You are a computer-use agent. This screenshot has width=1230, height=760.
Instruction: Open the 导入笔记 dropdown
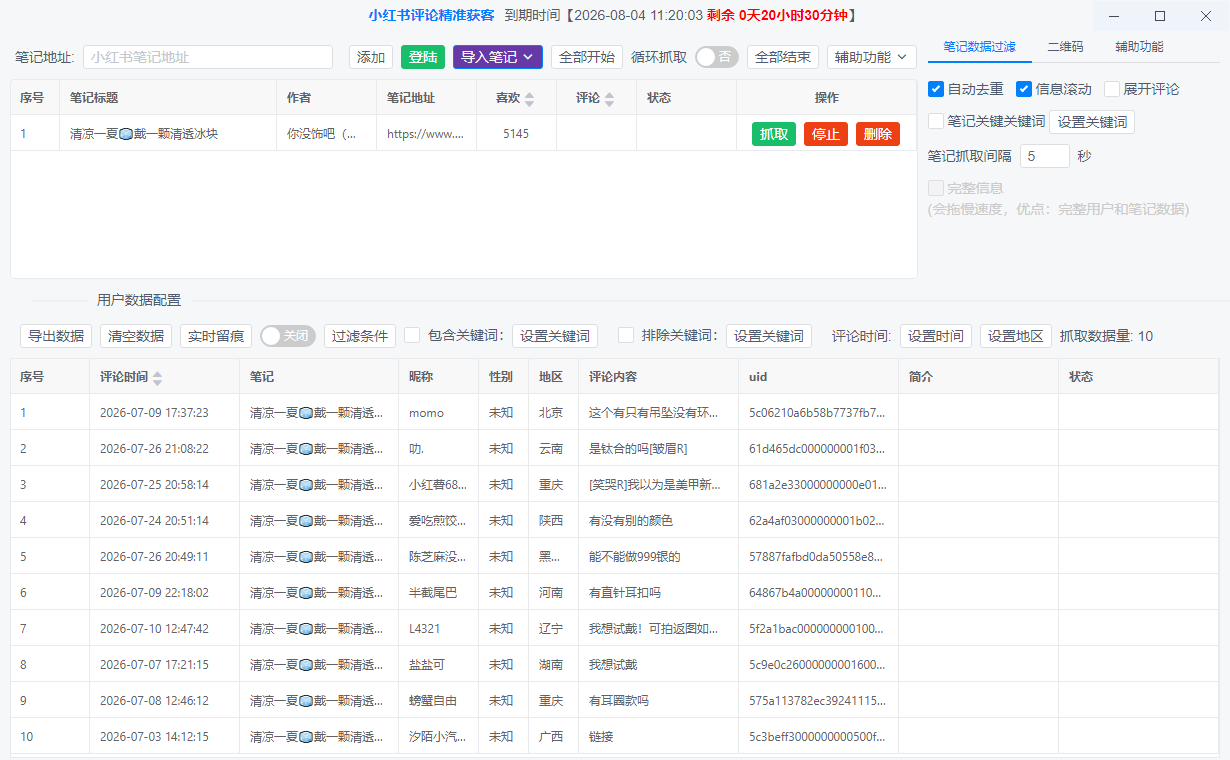click(498, 57)
